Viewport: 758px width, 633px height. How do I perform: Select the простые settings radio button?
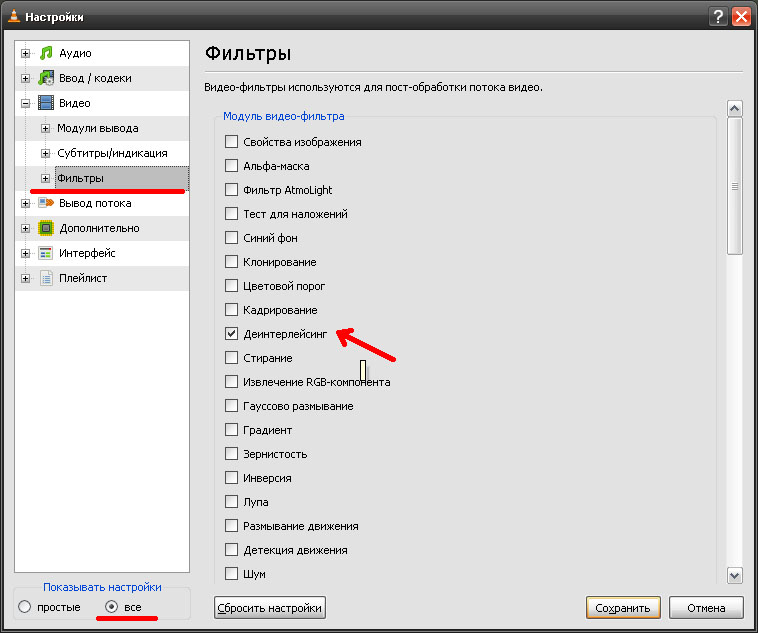tap(25, 607)
